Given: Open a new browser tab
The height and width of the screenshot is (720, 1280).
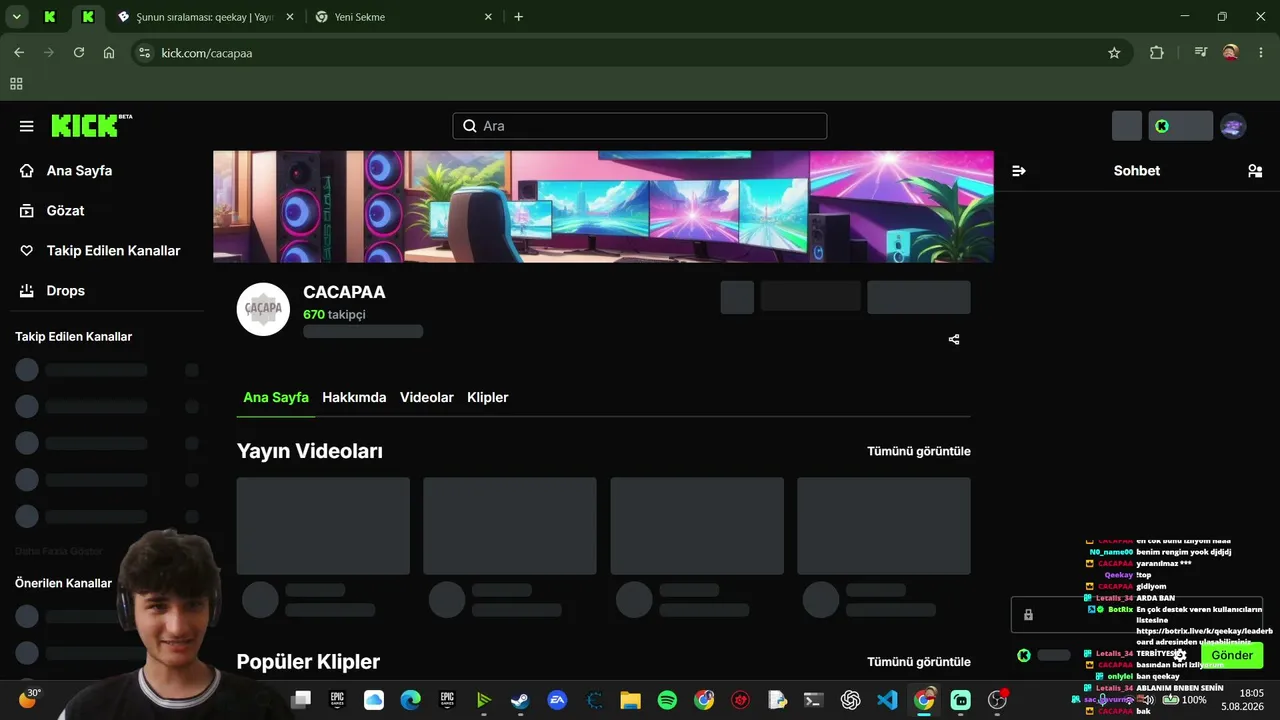Looking at the screenshot, I should (x=518, y=17).
